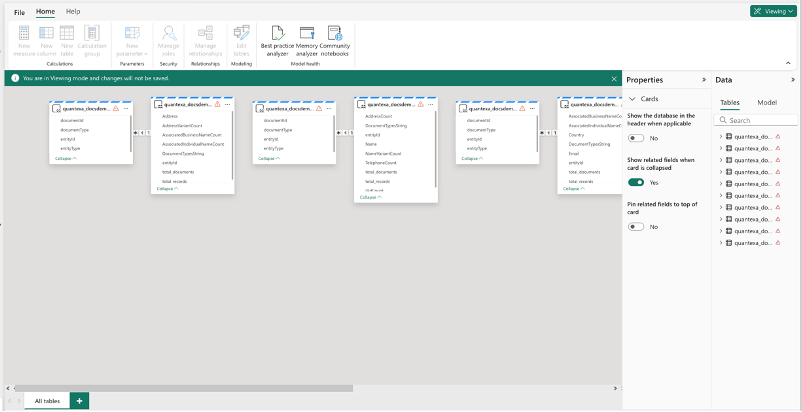The width and height of the screenshot is (802, 412).
Task: Open the Help ribbon tab
Action: (73, 11)
